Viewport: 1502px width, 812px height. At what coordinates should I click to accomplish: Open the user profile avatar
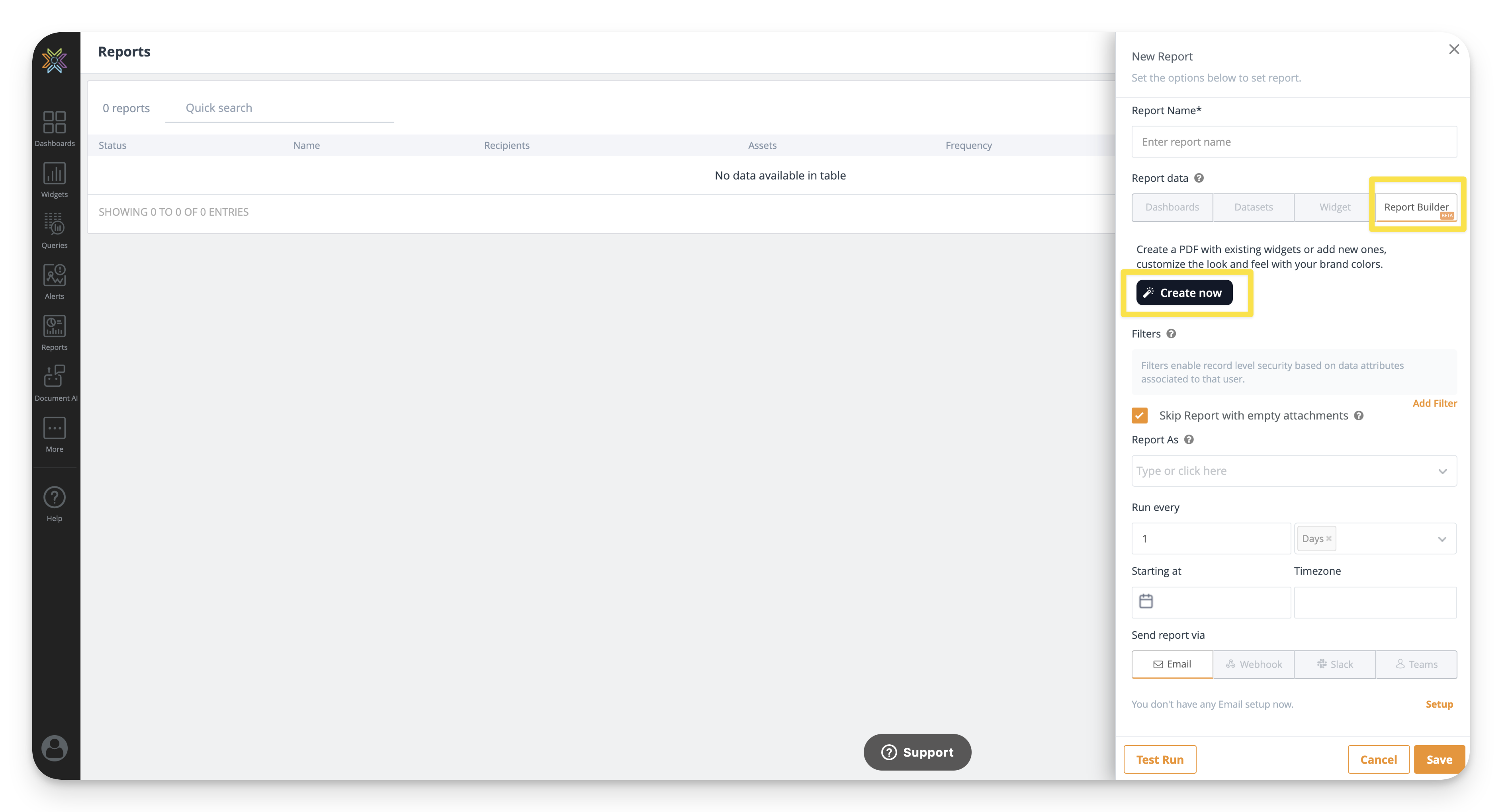pyautogui.click(x=54, y=748)
